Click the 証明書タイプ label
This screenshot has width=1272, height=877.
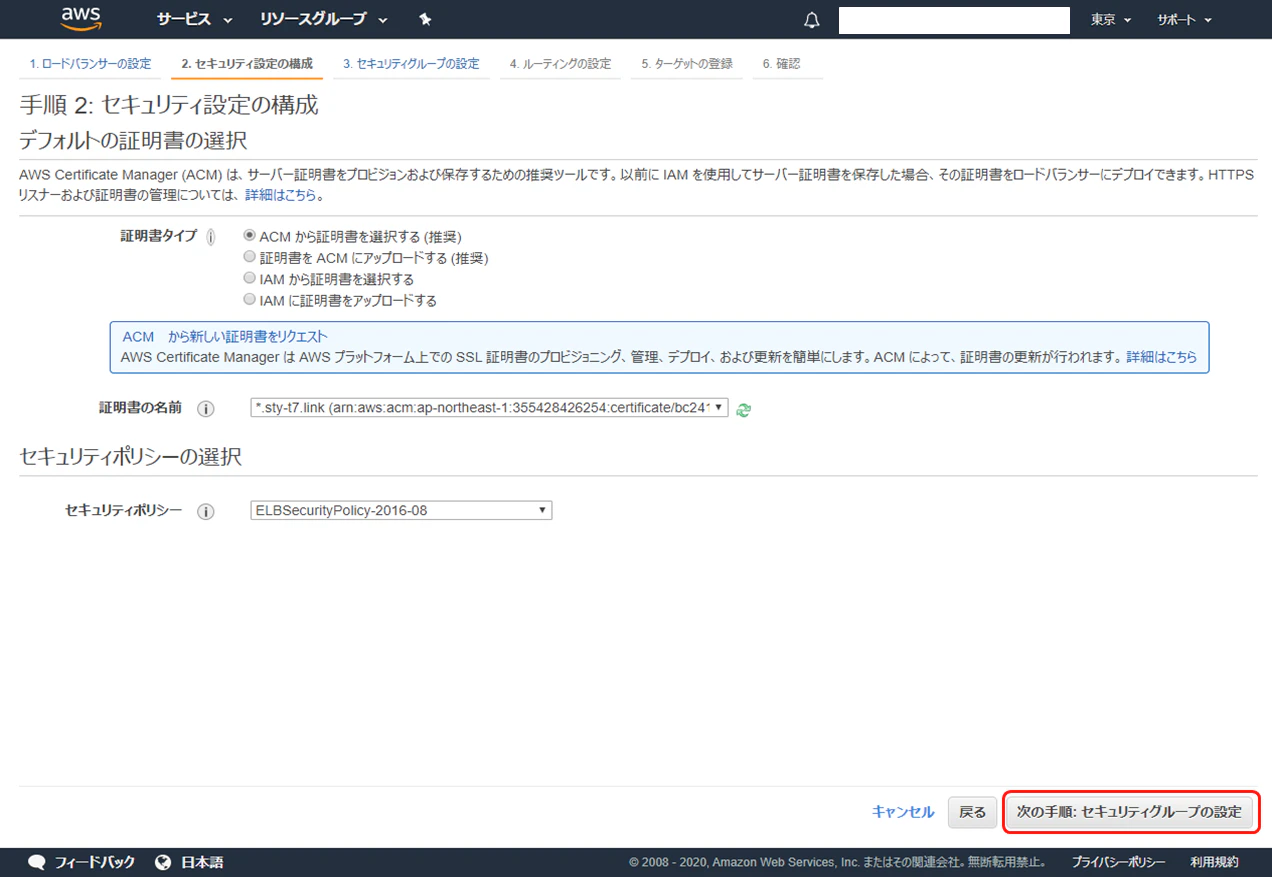point(159,236)
